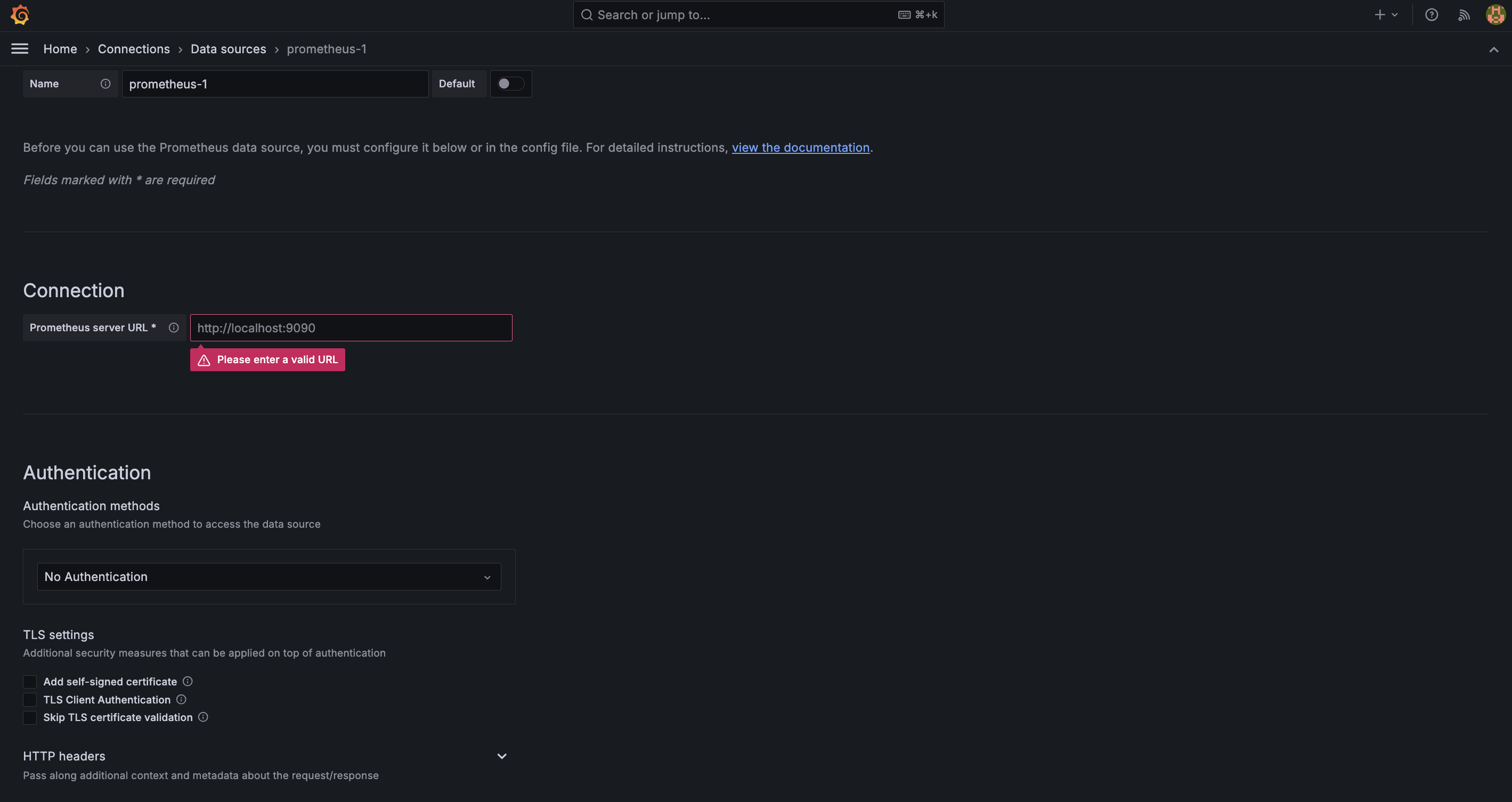Click info icon for Skip TLS certificate validation
Image resolution: width=1512 pixels, height=802 pixels.
pyautogui.click(x=203, y=717)
